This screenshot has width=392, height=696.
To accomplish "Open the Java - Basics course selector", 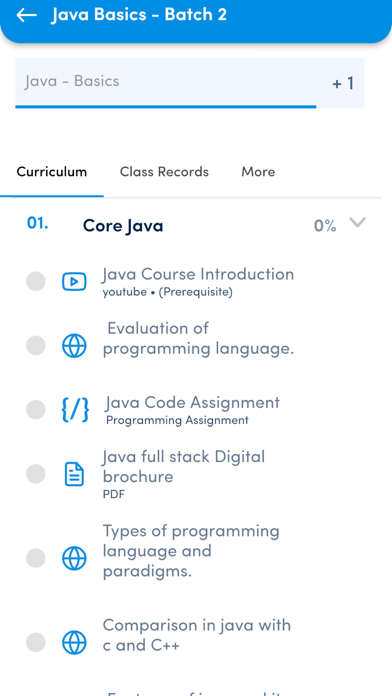I will [166, 83].
